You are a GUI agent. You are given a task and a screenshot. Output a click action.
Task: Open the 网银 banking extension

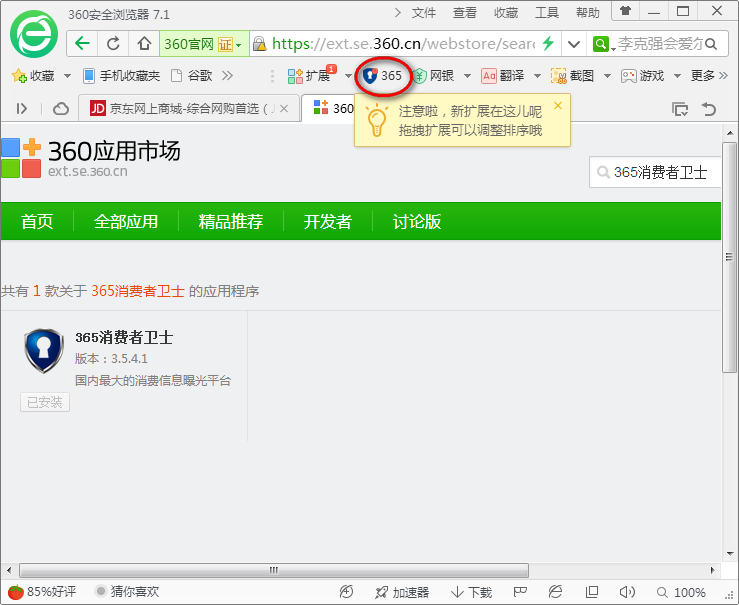click(434, 75)
